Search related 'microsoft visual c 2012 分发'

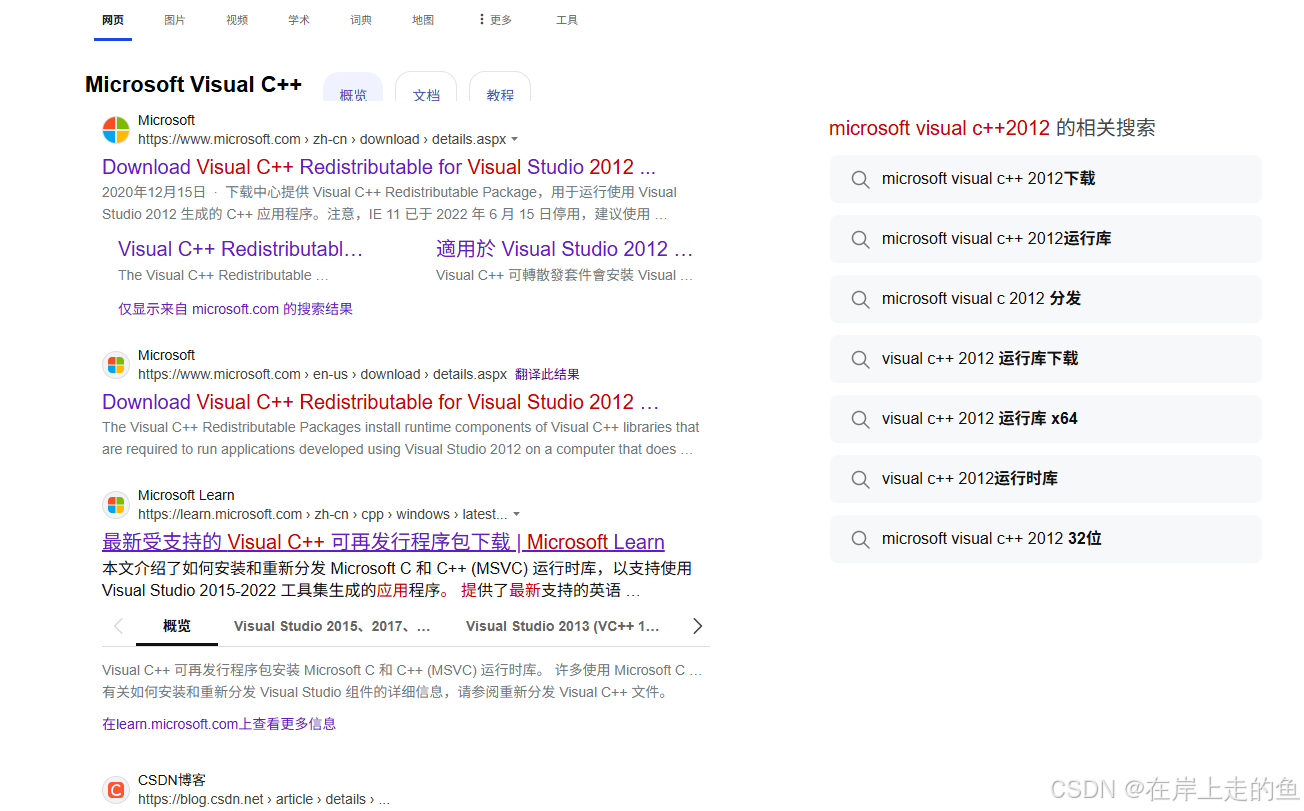[1046, 299]
